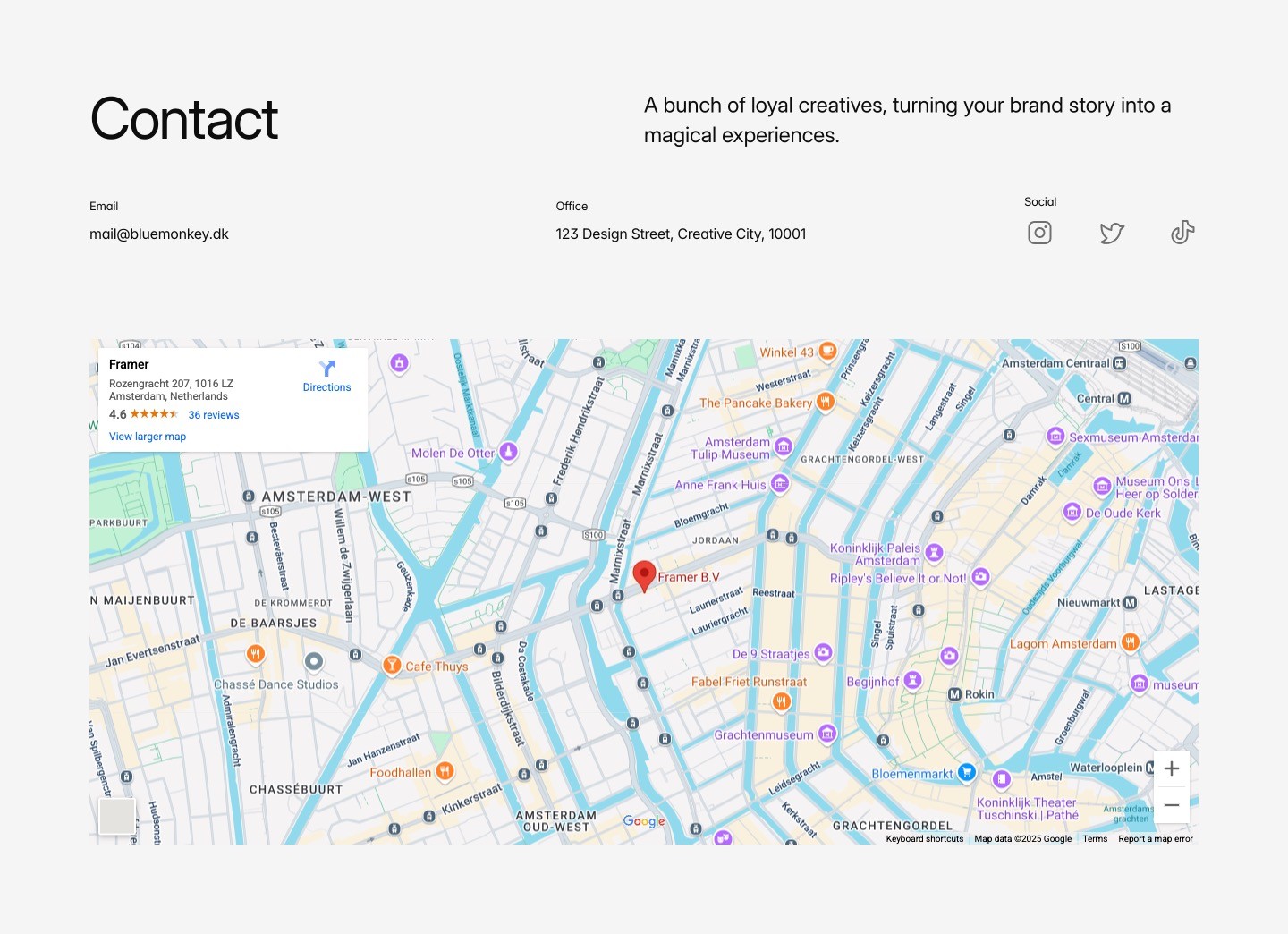Select De Oude Kerk marker
This screenshot has height=934, width=1288.
click(x=1072, y=512)
